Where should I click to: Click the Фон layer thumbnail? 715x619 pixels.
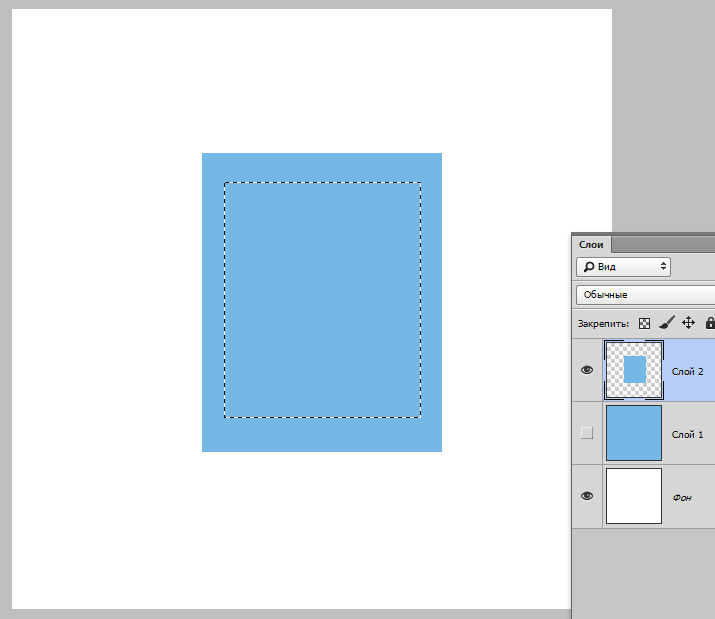point(634,496)
